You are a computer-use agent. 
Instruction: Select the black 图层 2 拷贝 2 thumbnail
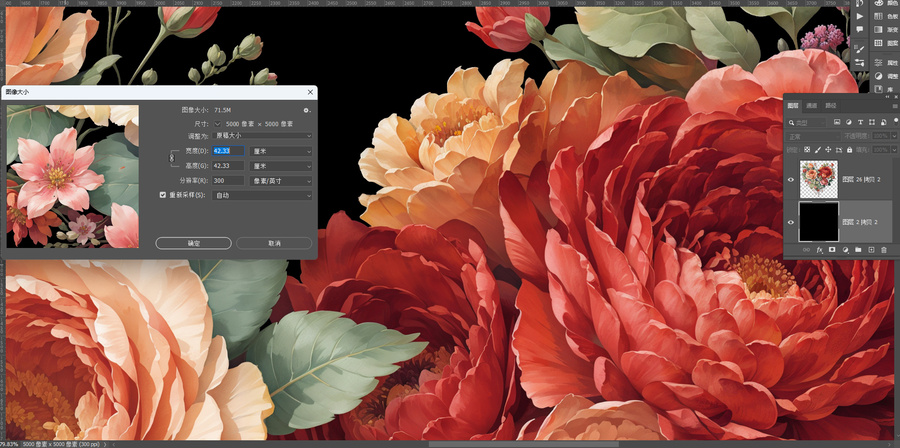tap(819, 221)
